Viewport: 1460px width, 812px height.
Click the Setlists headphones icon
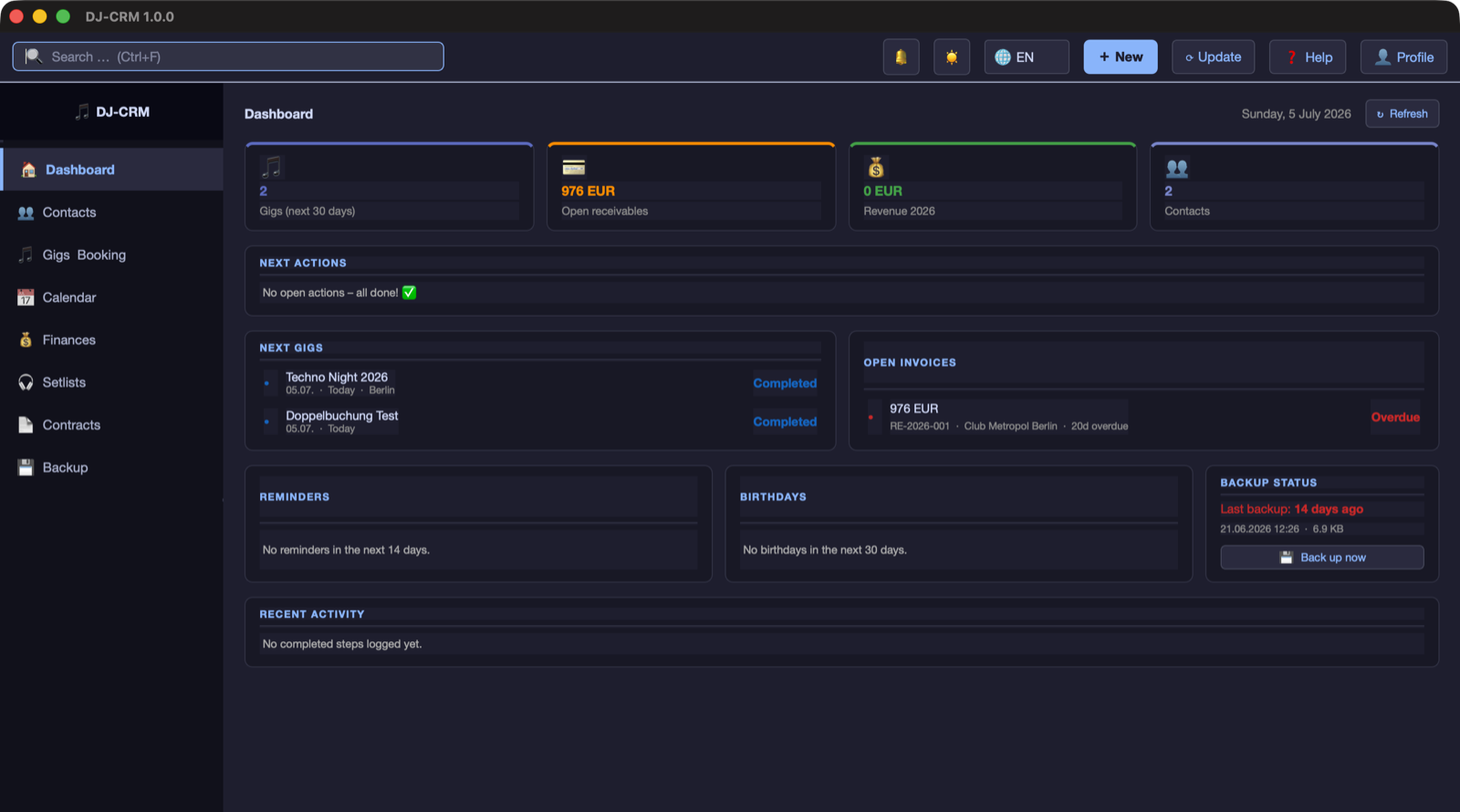[x=26, y=382]
